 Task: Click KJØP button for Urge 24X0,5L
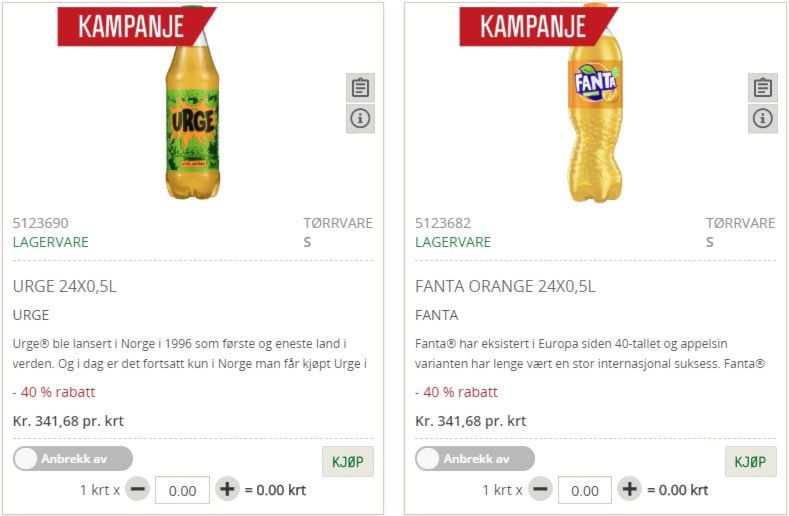pyautogui.click(x=348, y=462)
